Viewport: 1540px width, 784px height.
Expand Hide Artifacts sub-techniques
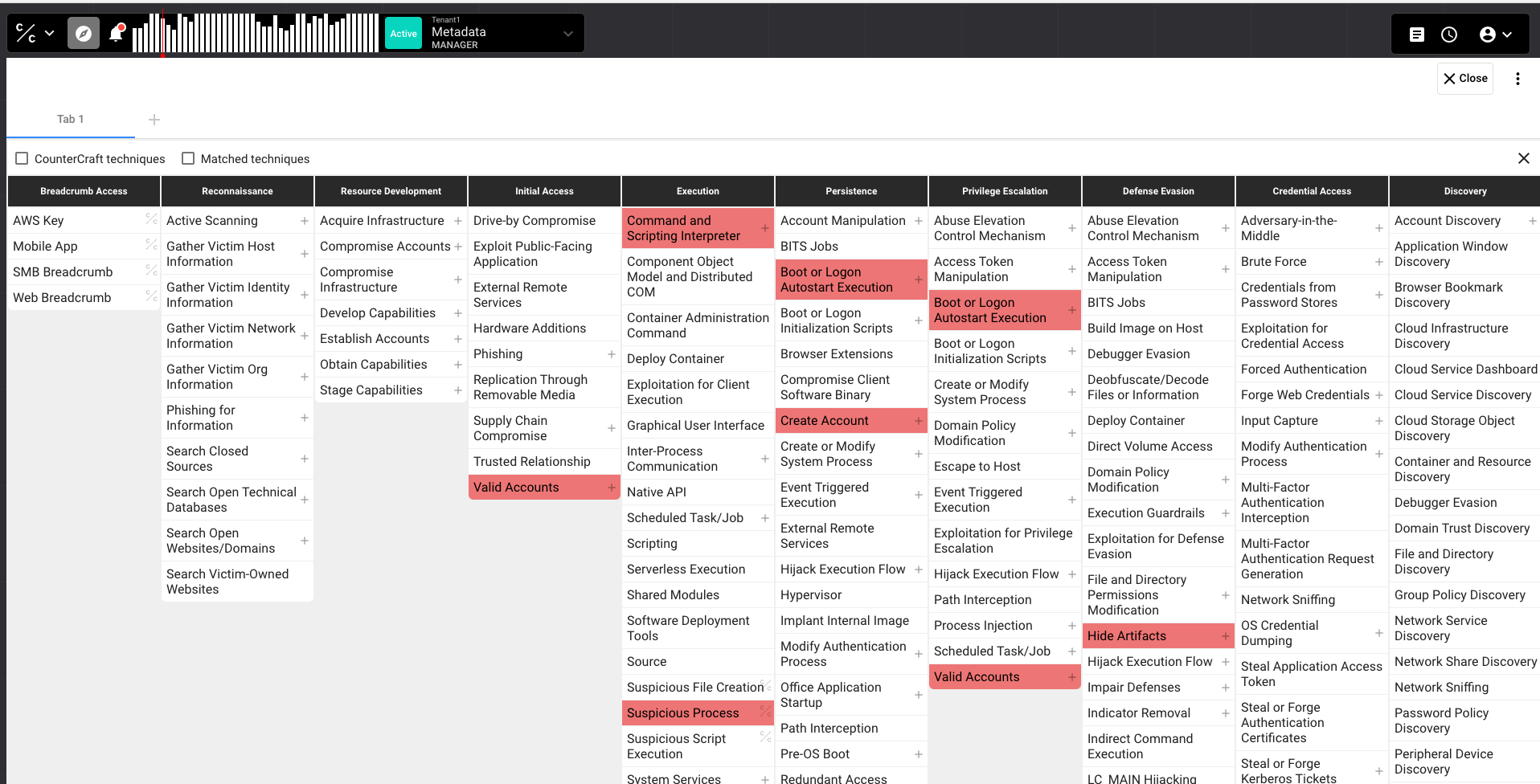pos(1226,636)
